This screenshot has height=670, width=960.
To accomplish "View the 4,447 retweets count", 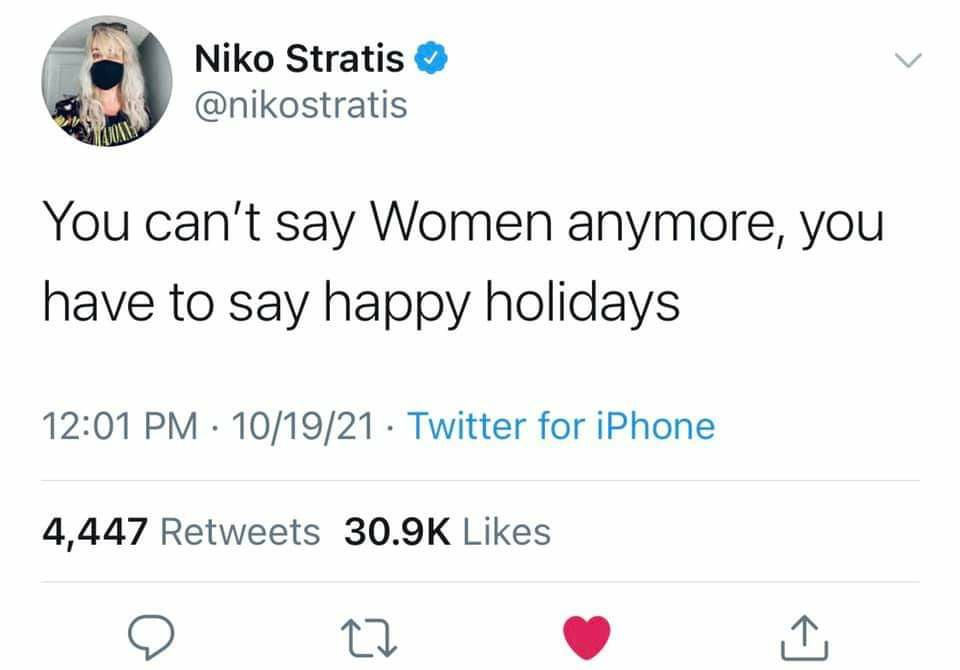I will click(x=95, y=531).
